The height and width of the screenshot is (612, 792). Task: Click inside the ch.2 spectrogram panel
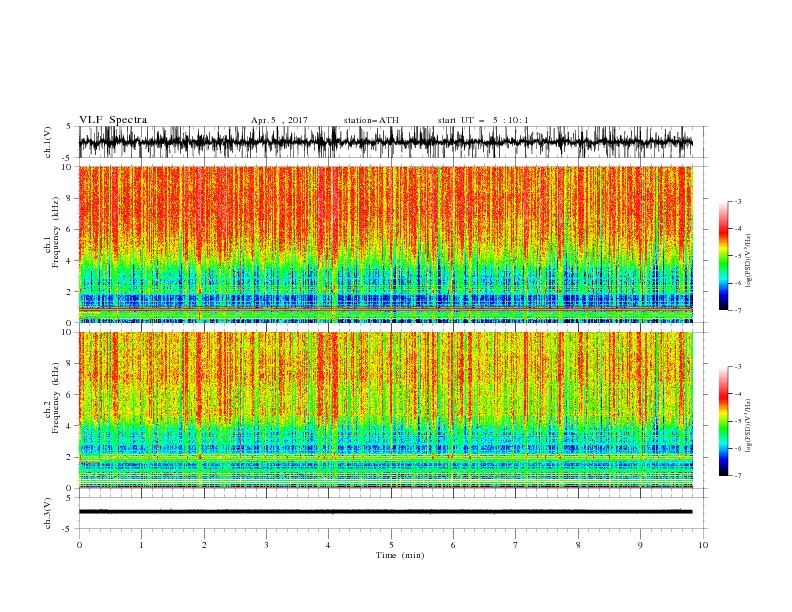coord(386,410)
